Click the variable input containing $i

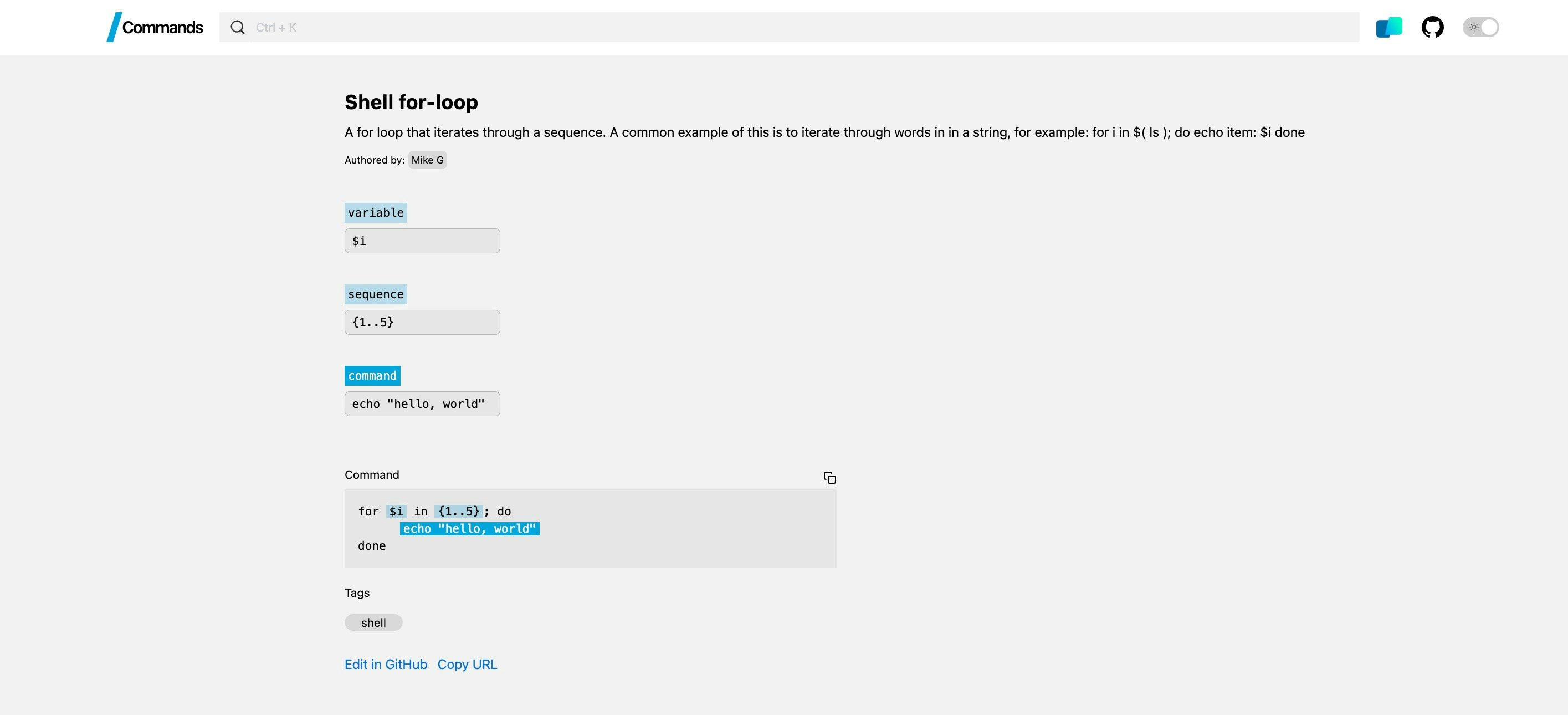pos(422,241)
